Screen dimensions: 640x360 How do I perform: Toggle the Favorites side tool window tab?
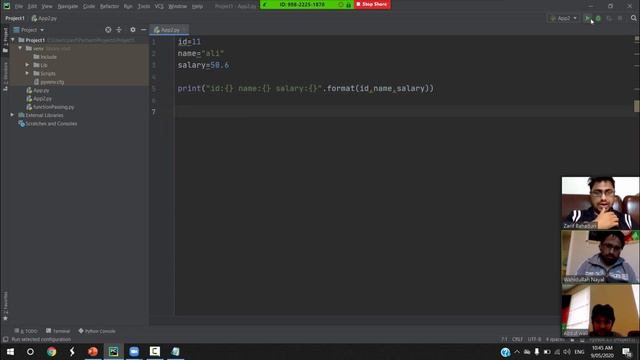pos(5,306)
